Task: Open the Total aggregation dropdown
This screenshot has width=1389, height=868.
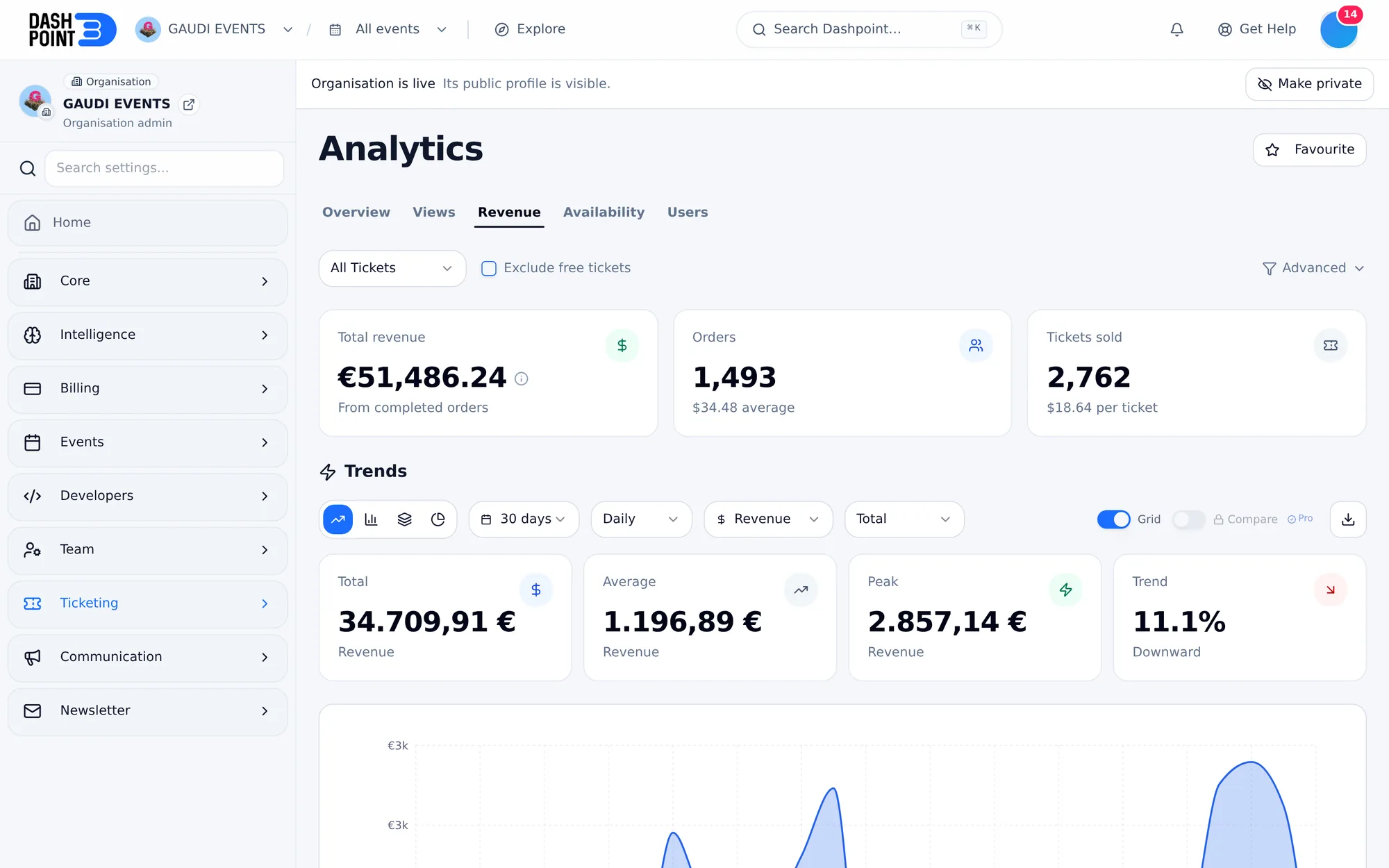Action: click(904, 519)
